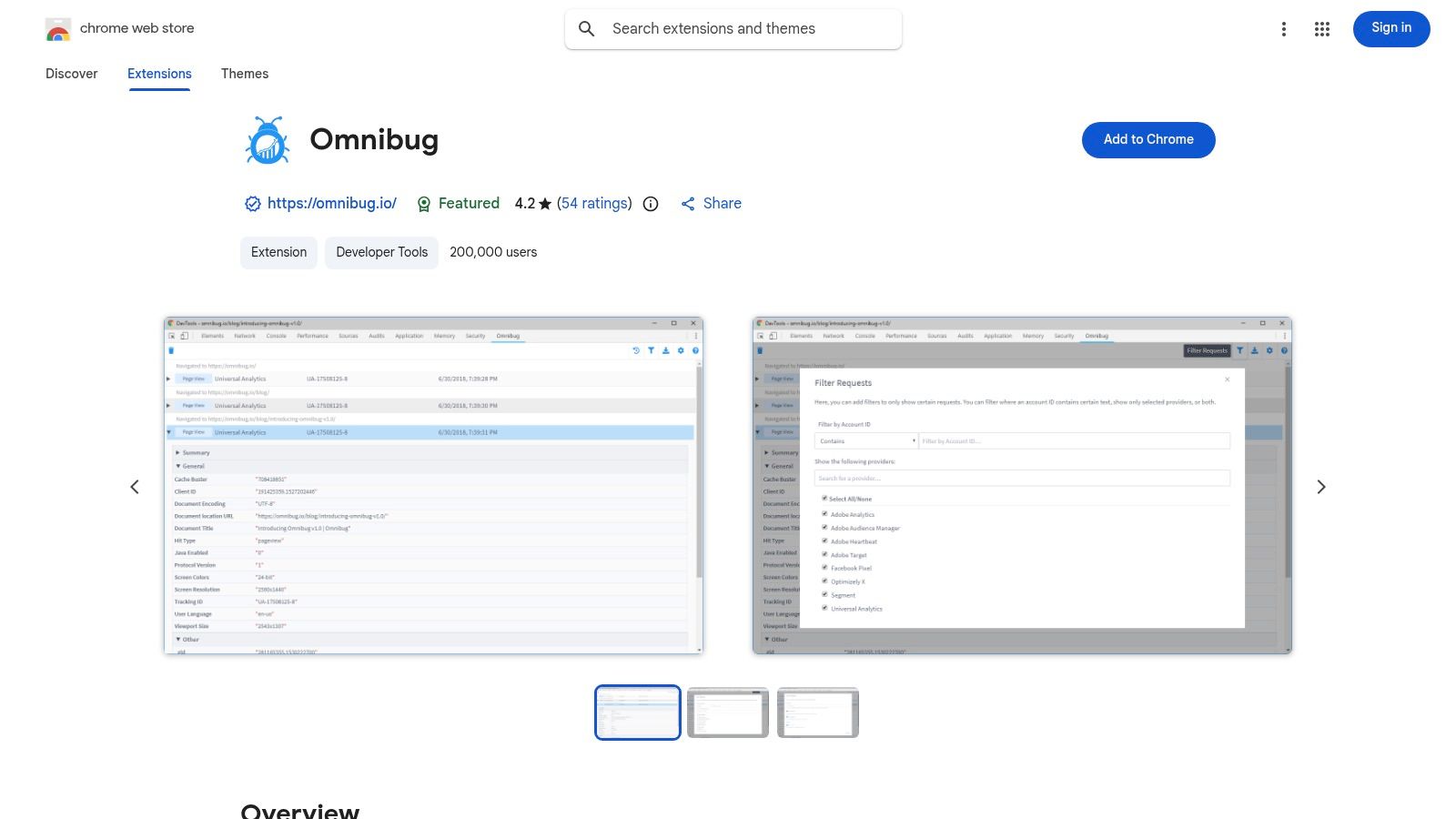Switch to the Discover tab

[71, 74]
